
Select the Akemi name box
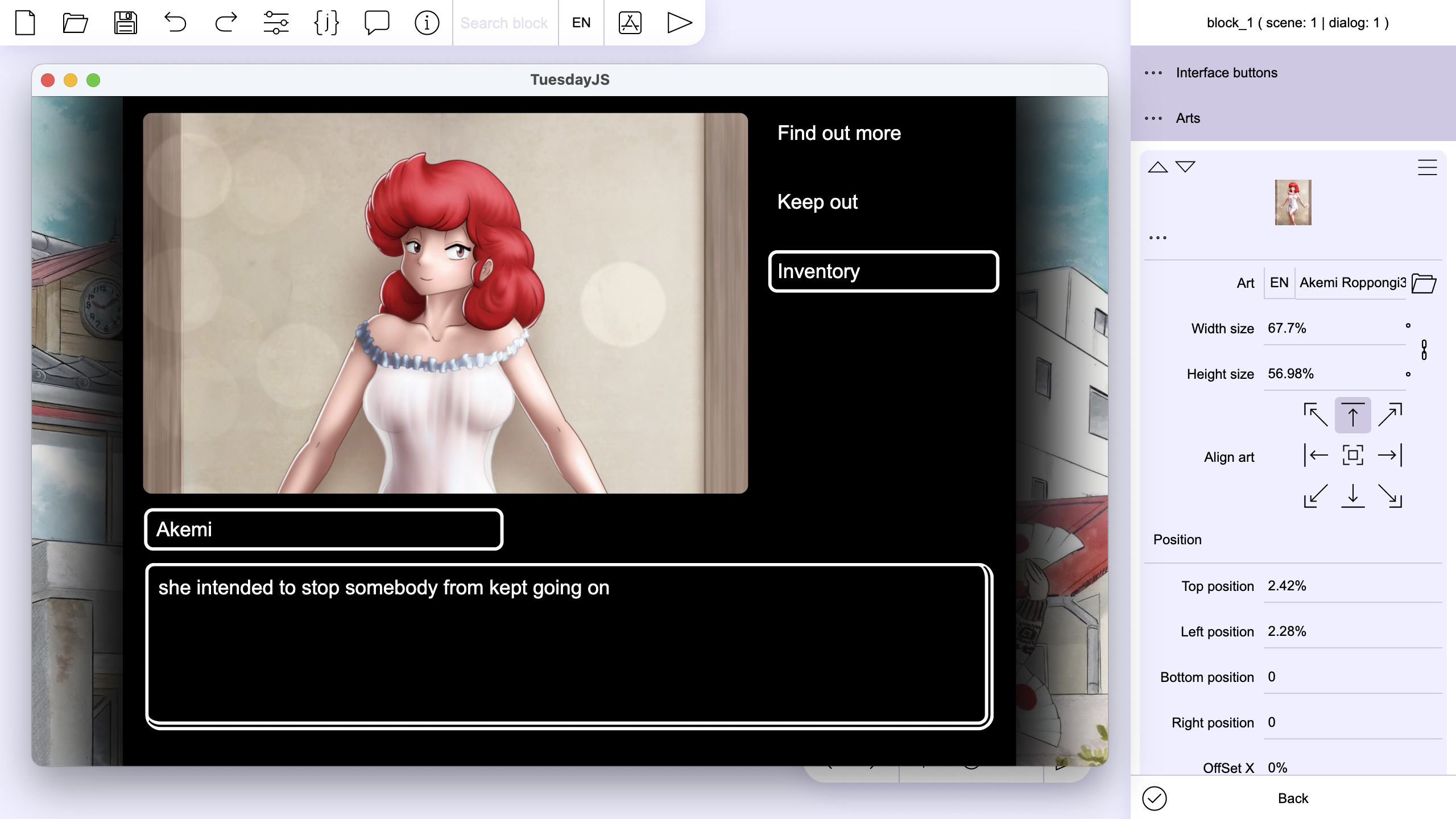[x=324, y=530]
